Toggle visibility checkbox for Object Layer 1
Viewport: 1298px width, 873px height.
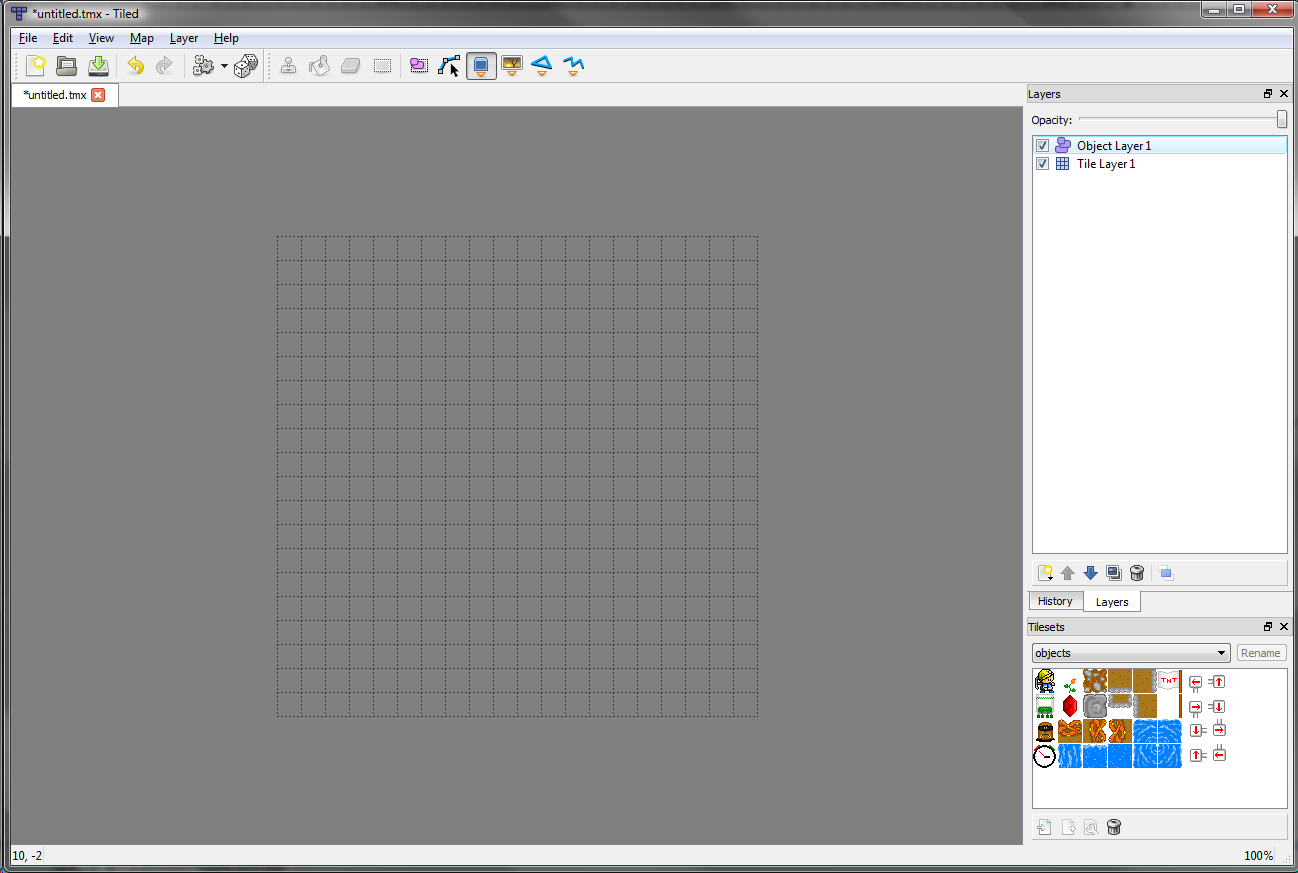pos(1043,146)
